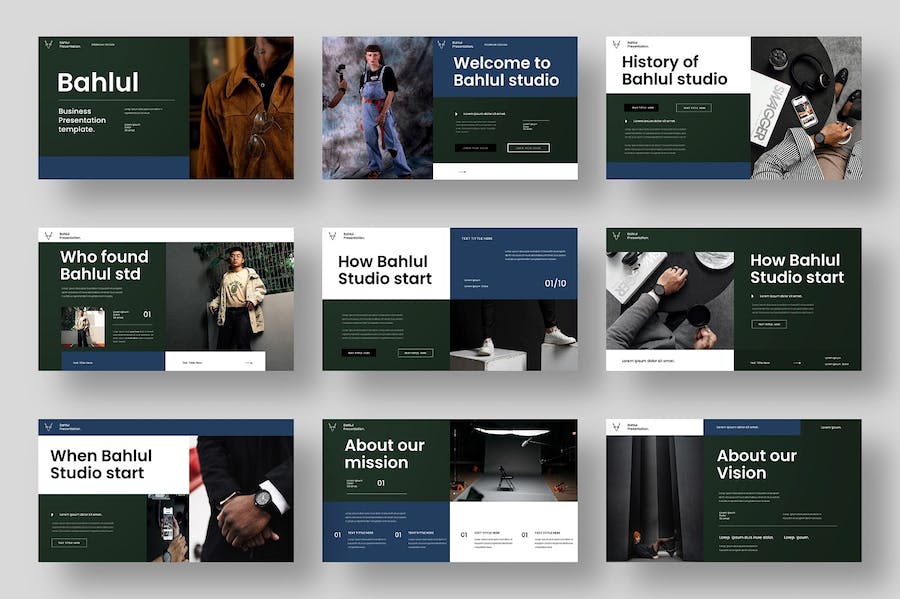The image size is (900, 599).
Task: Click the play bullet icon on the History slide
Action: (x=627, y=122)
